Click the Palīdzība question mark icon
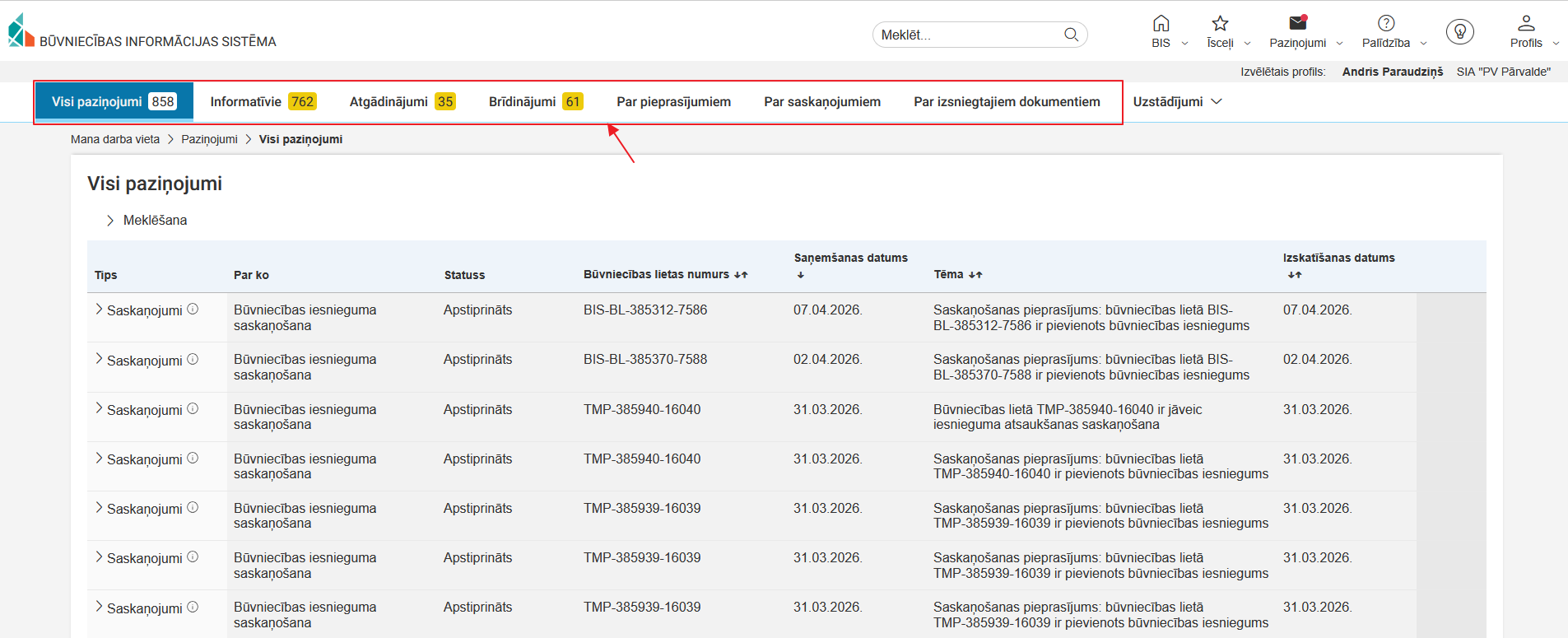 [1386, 24]
